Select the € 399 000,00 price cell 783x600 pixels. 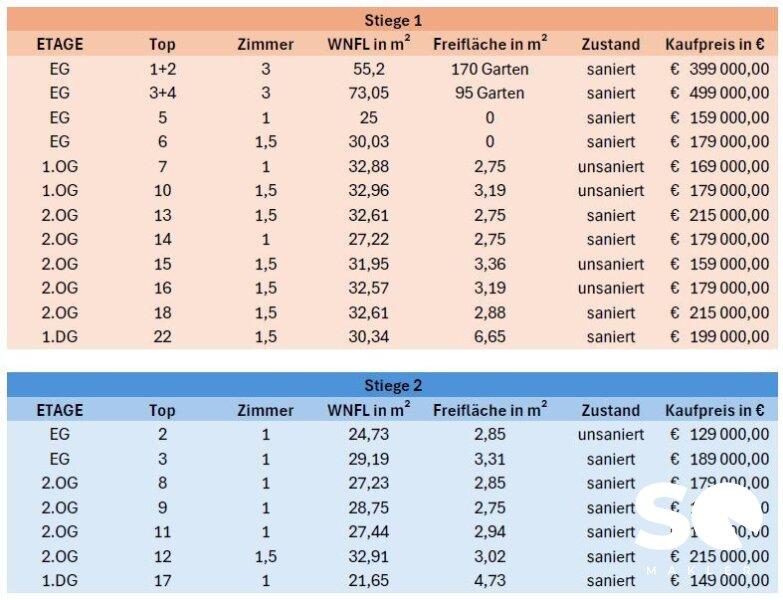tap(719, 69)
